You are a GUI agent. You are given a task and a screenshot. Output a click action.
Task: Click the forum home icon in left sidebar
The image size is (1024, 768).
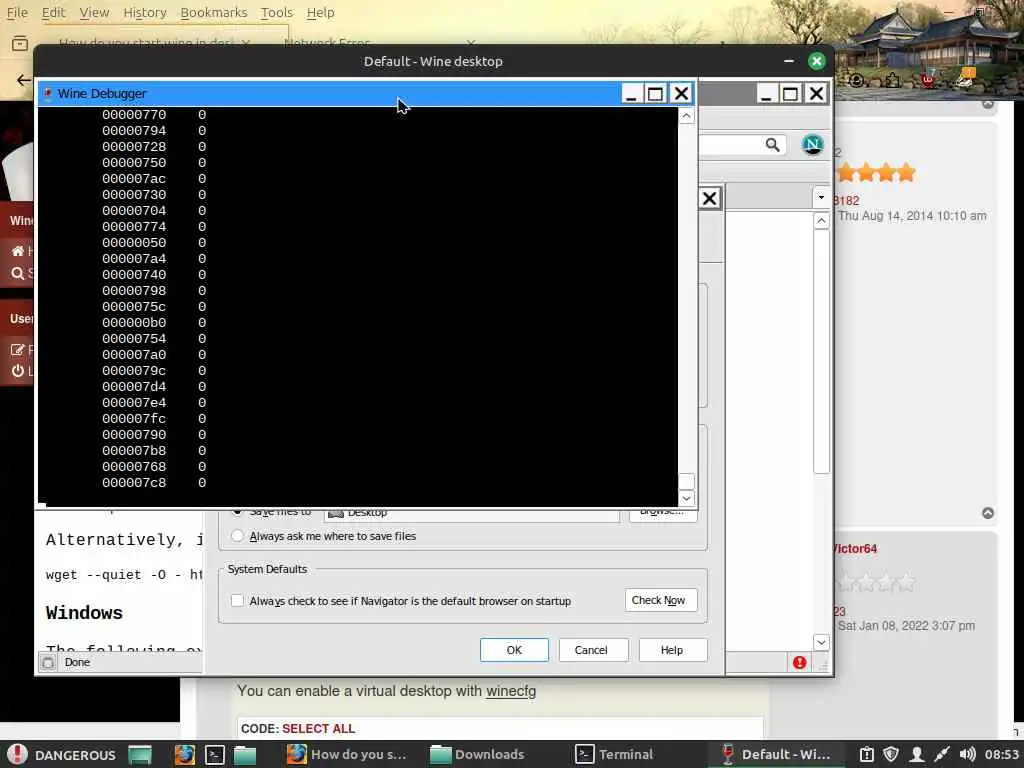(x=18, y=251)
